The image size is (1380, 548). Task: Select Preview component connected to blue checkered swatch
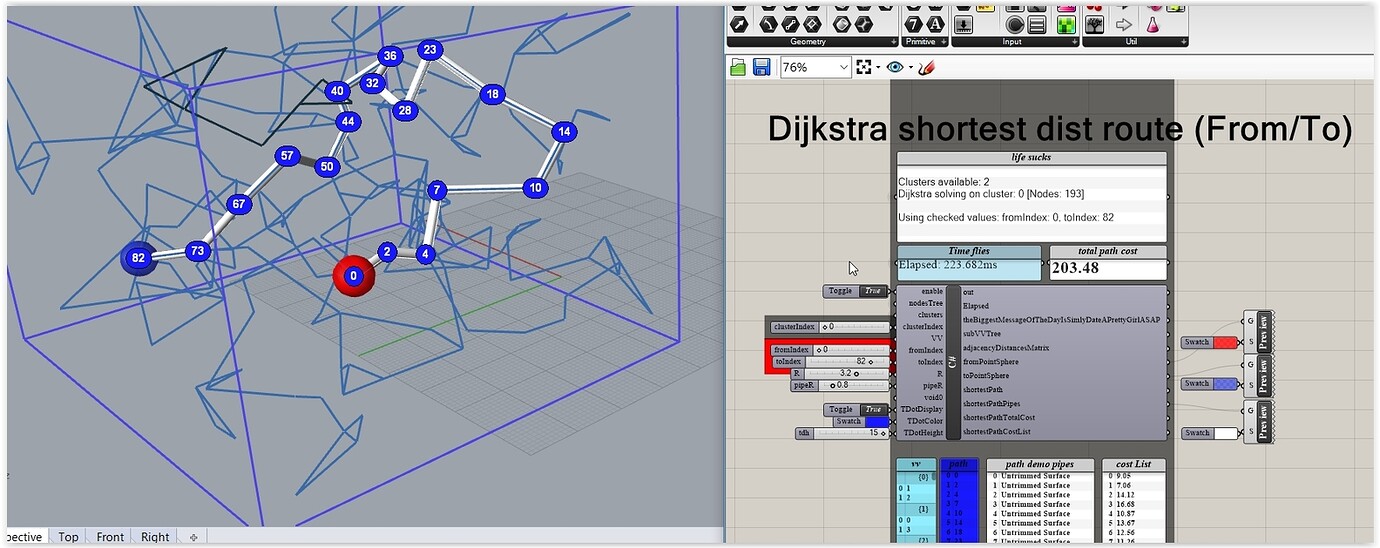[1257, 378]
